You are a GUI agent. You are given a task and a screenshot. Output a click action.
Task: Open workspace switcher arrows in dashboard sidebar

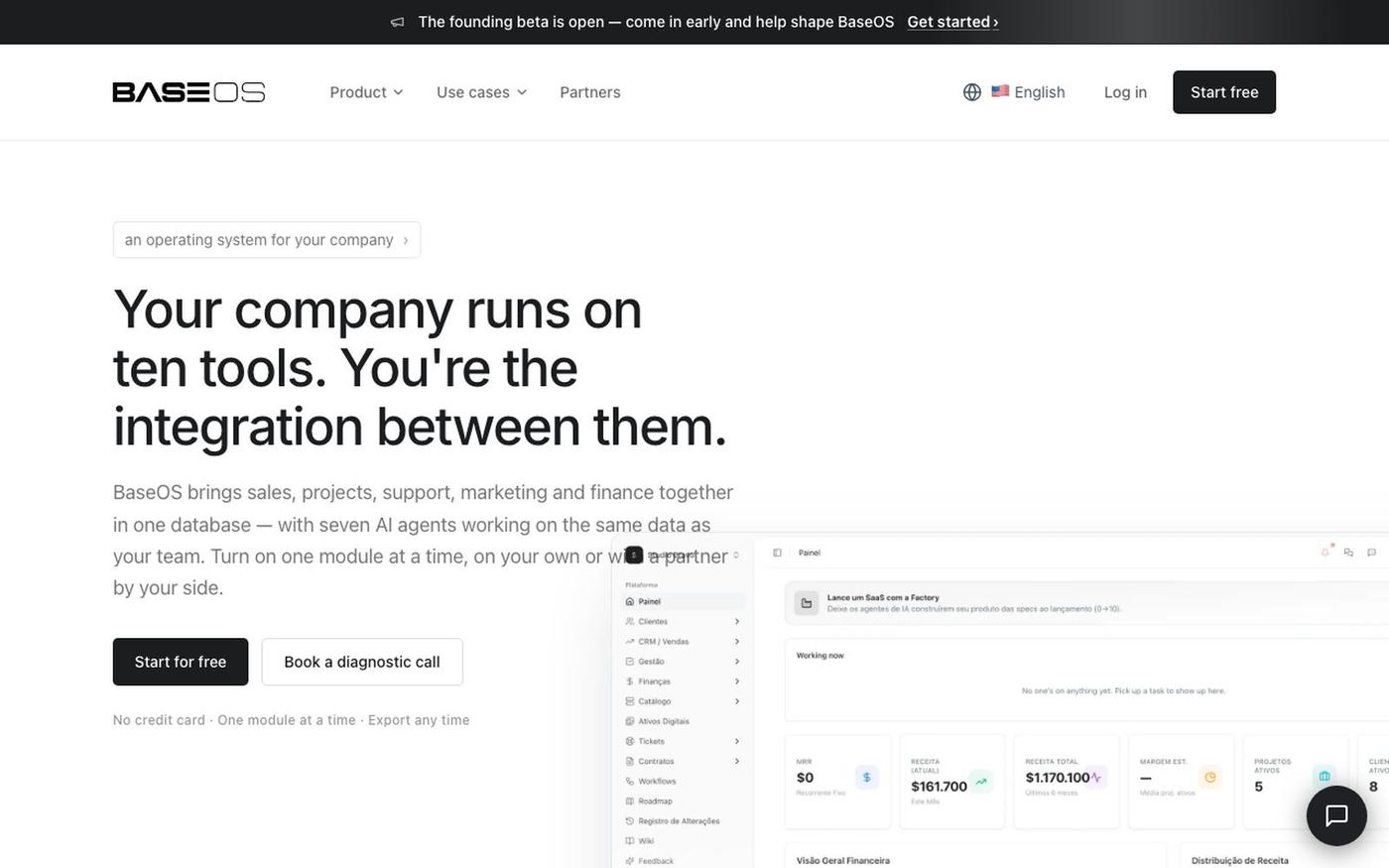pyautogui.click(x=736, y=556)
